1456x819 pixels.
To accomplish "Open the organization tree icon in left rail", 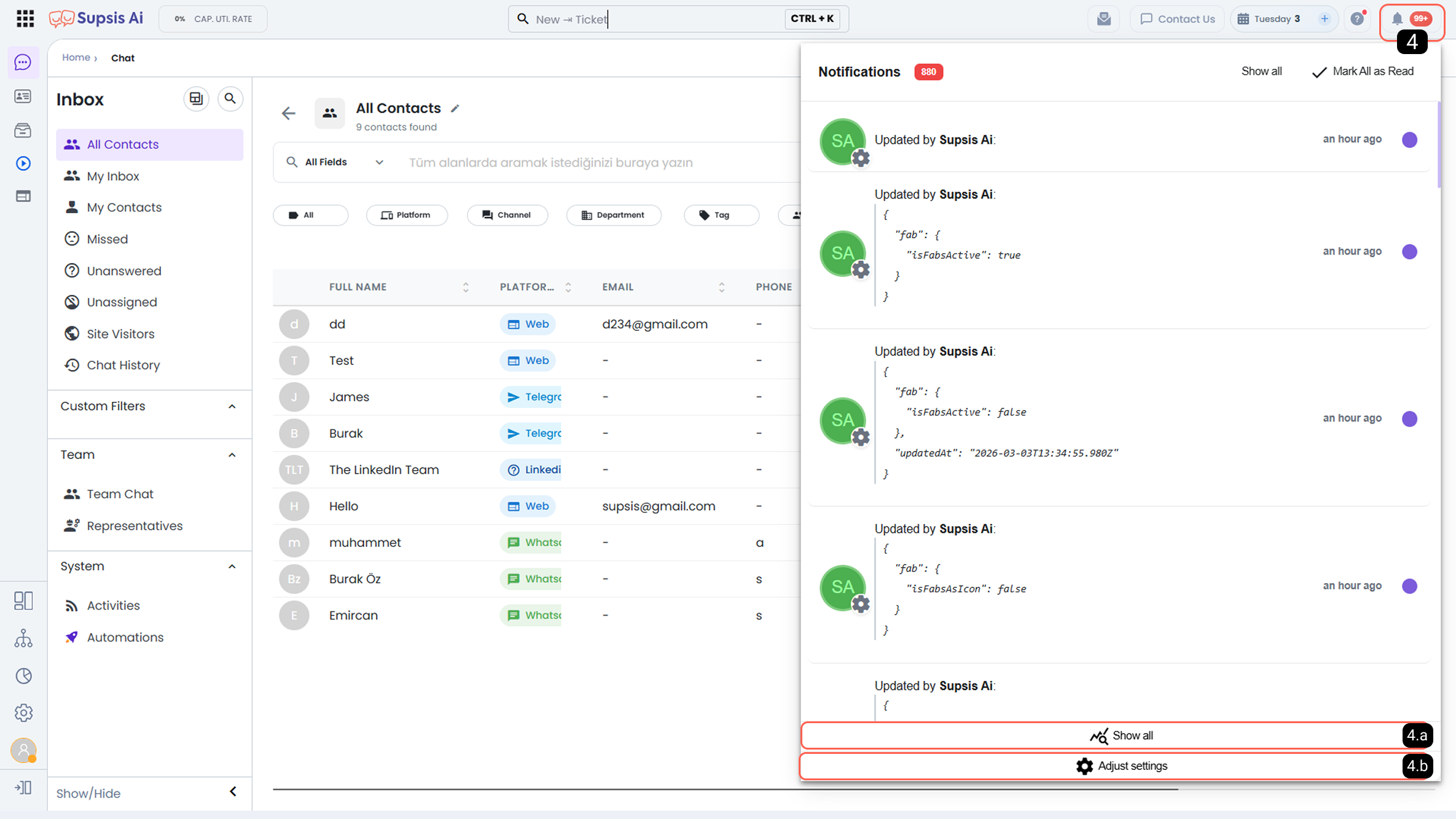I will [23, 638].
